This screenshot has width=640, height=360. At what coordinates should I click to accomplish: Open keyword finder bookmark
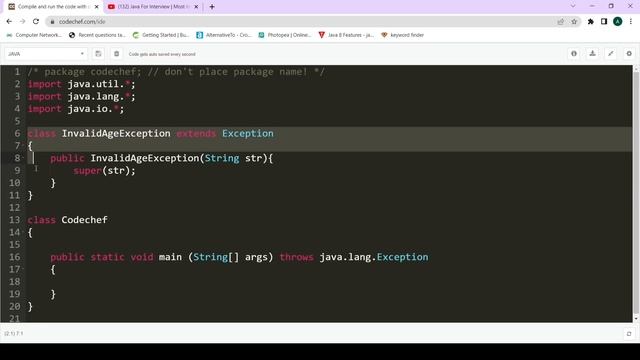coord(402,35)
